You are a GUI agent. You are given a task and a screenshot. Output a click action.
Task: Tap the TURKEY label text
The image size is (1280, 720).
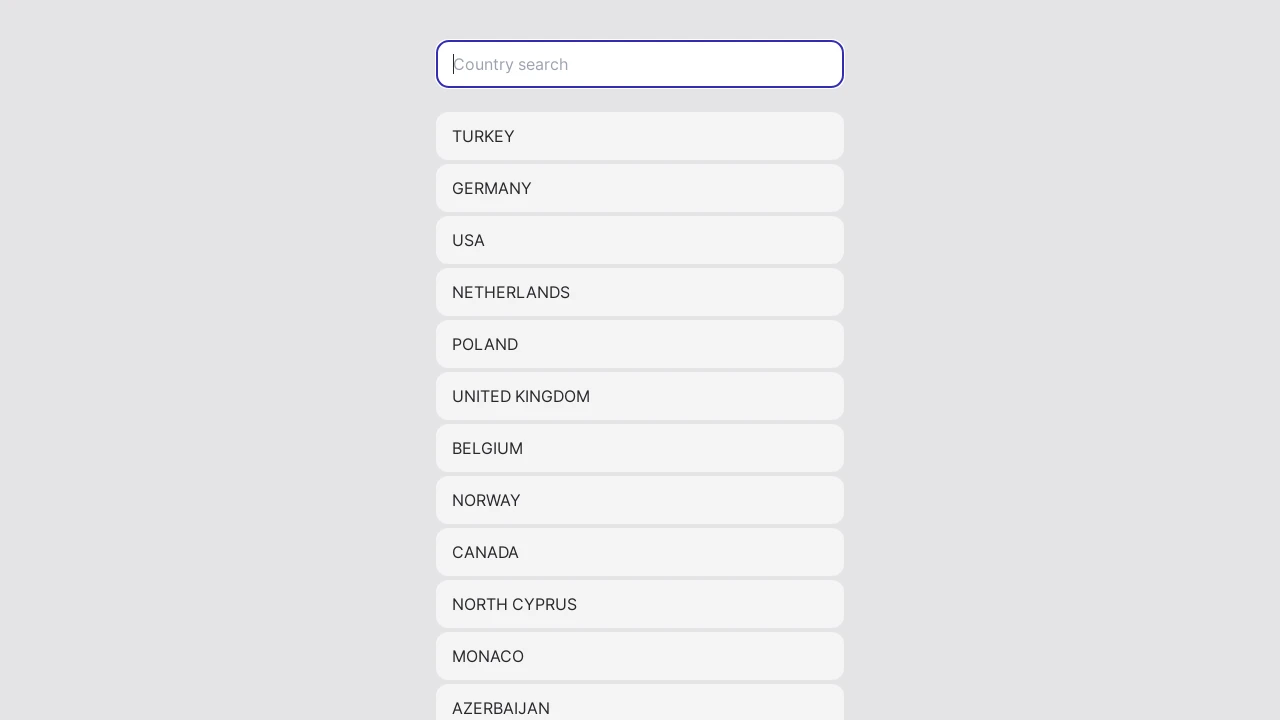[x=483, y=136]
